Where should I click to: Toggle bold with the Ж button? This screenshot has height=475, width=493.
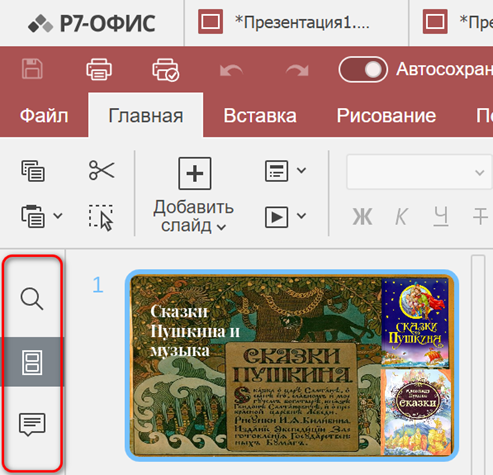(x=362, y=217)
